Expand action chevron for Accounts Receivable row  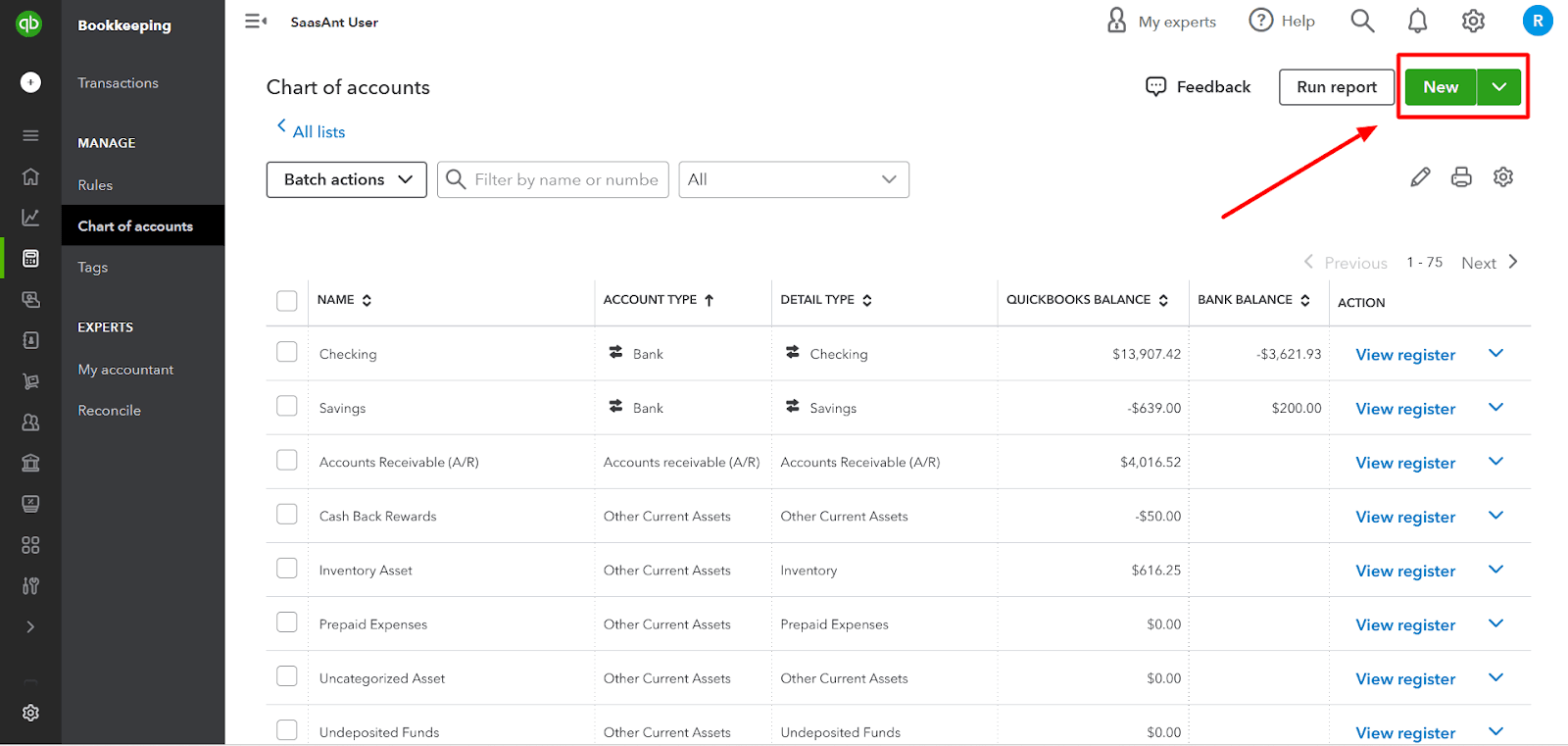[x=1495, y=461]
